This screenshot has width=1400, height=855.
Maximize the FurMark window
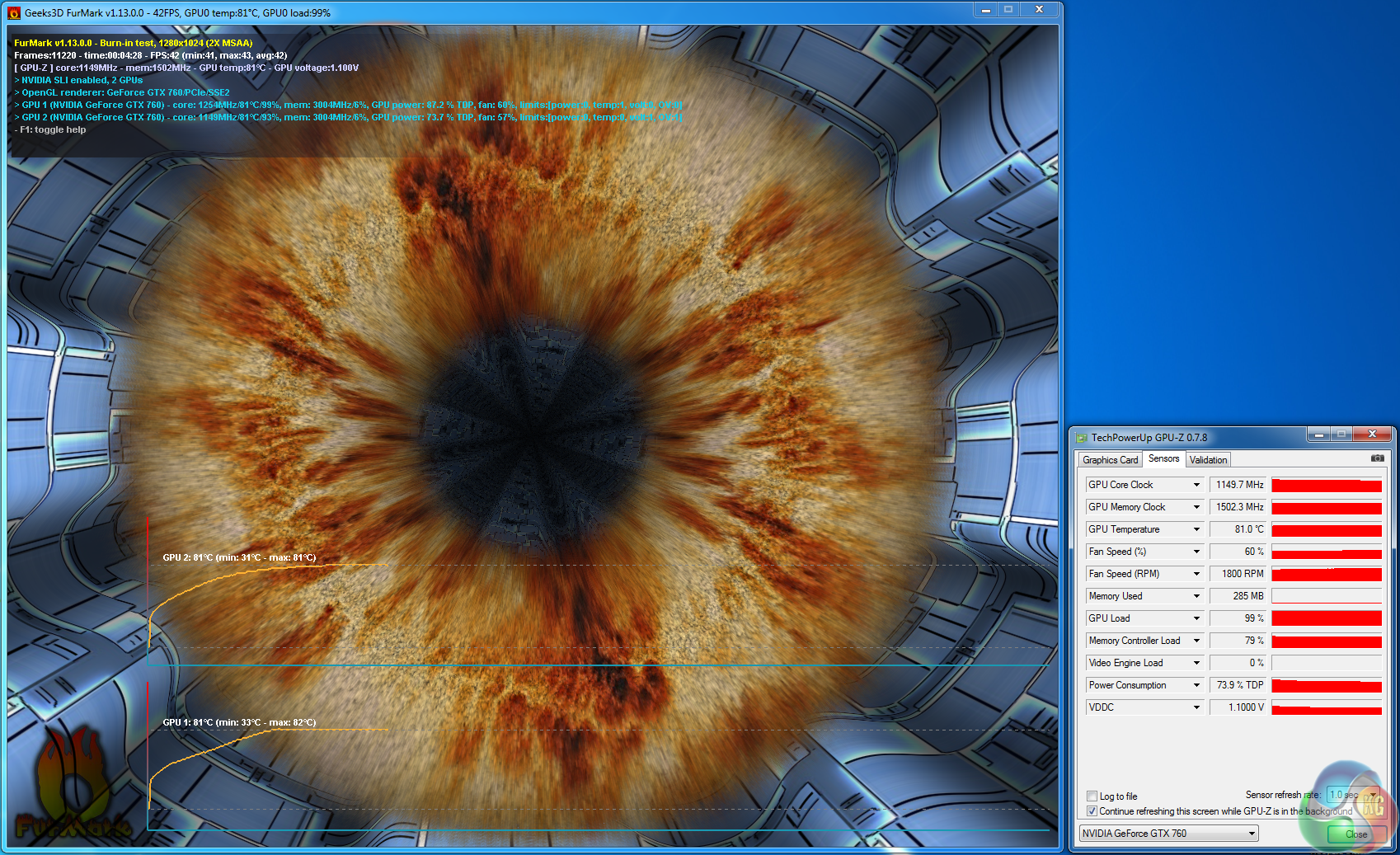[1008, 9]
